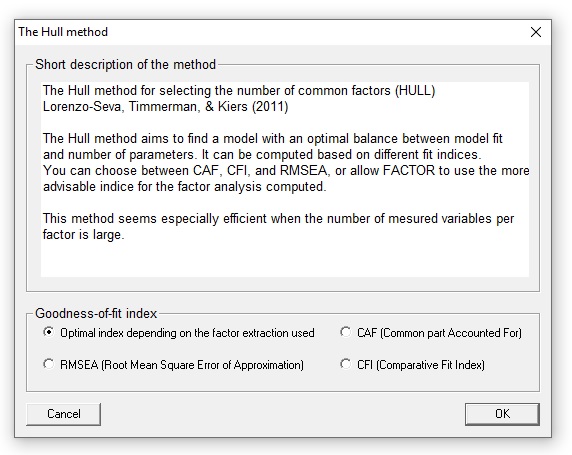Image resolution: width=572 pixels, height=455 pixels.
Task: Click the heading line mentioning common factors (HULL)
Action: tap(239, 90)
